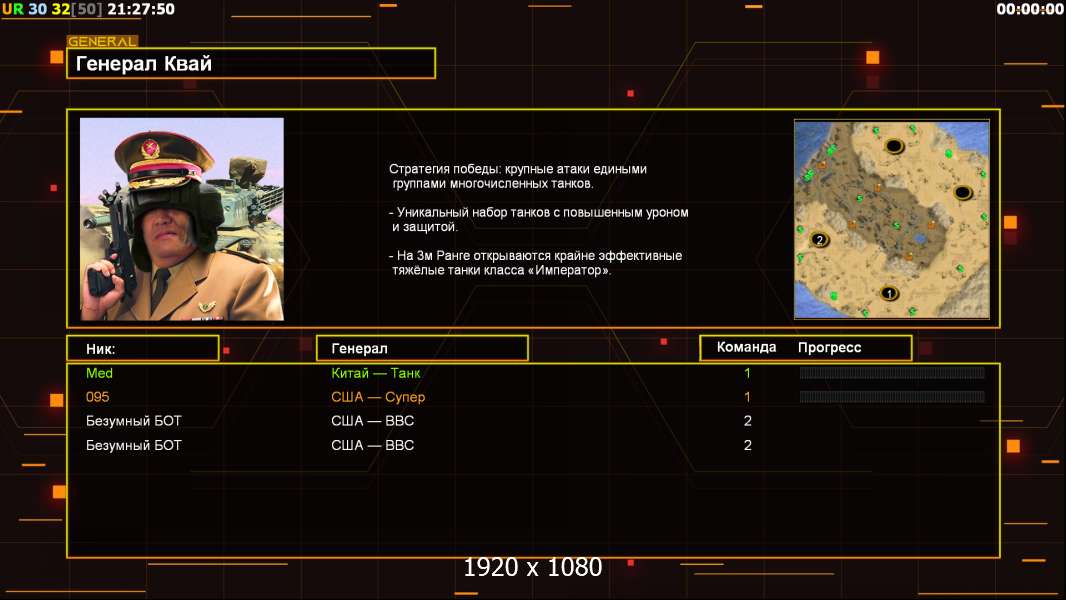This screenshot has width=1066, height=600.
Task: Click the '[50]' overlay value
Action: point(87,9)
